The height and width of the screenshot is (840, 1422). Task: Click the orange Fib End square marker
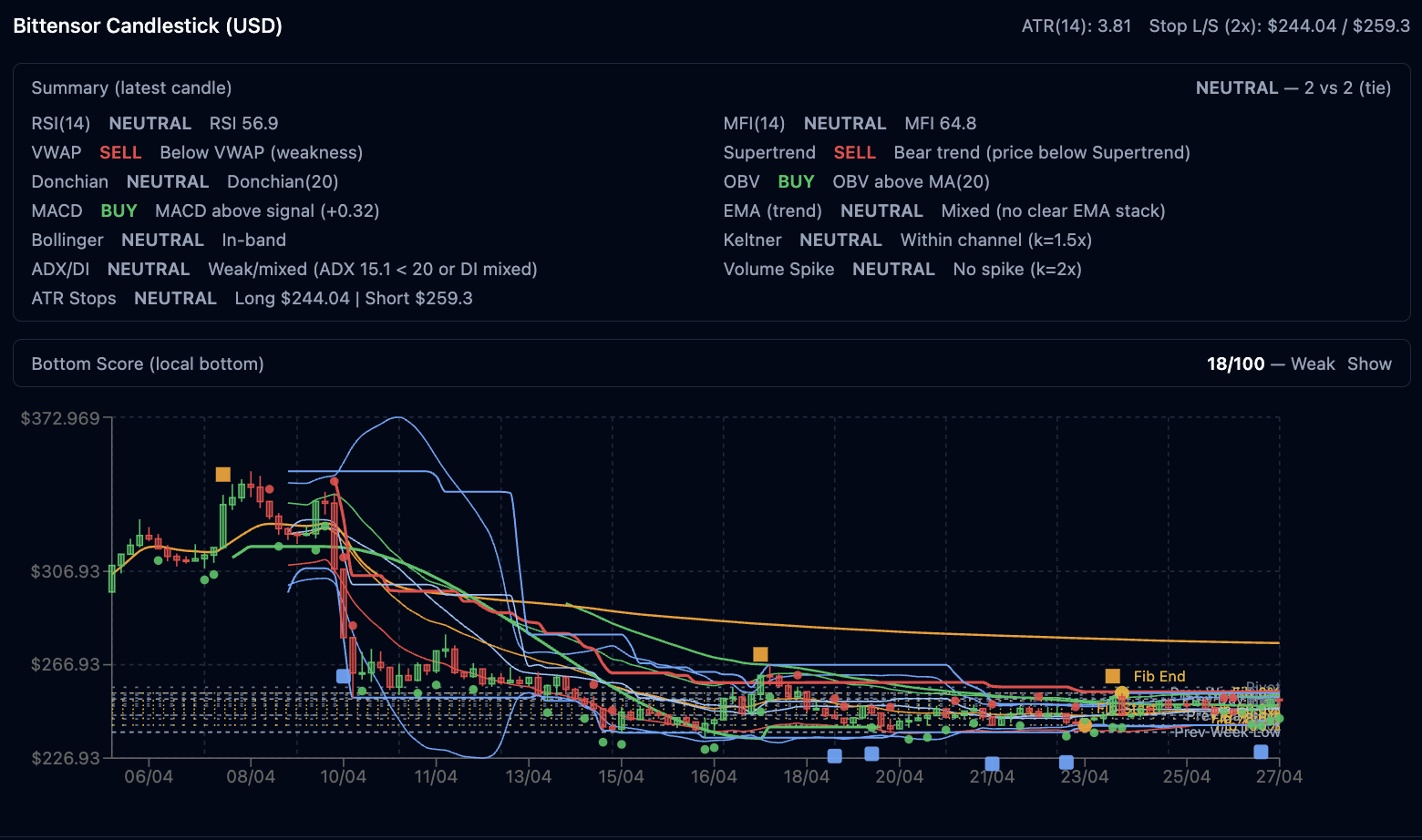point(1112,676)
